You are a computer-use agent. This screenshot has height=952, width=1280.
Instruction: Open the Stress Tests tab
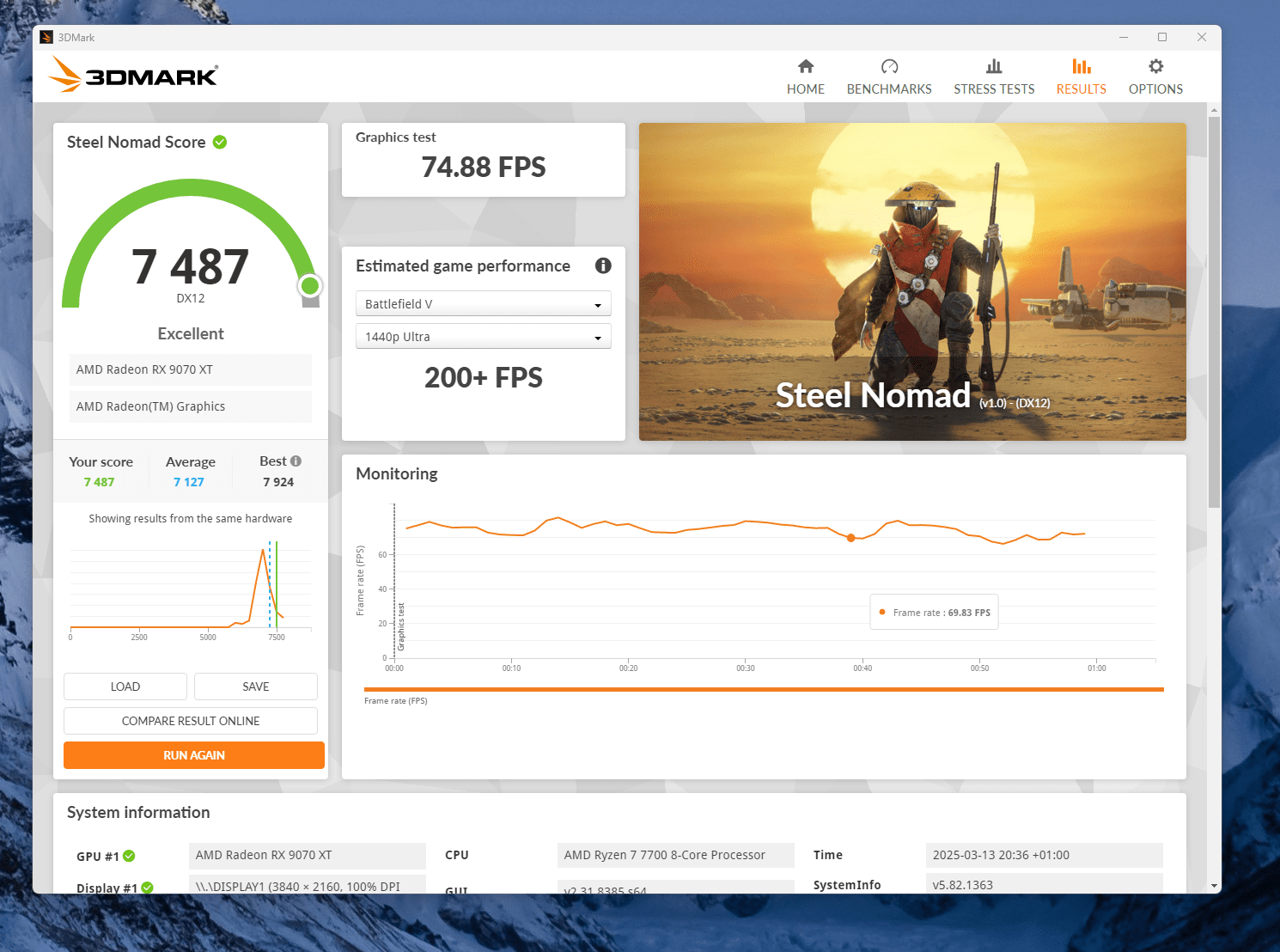coord(994,77)
